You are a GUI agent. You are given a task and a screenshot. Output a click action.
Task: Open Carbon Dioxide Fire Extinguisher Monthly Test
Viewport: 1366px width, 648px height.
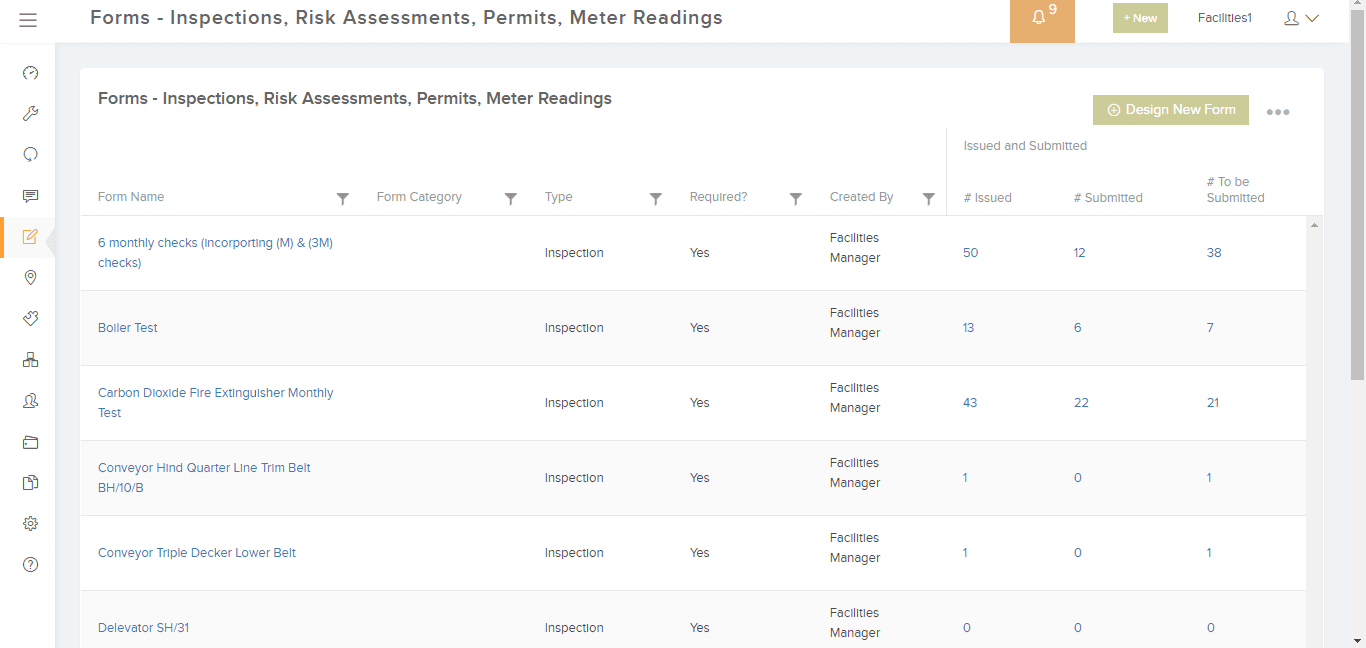point(216,403)
